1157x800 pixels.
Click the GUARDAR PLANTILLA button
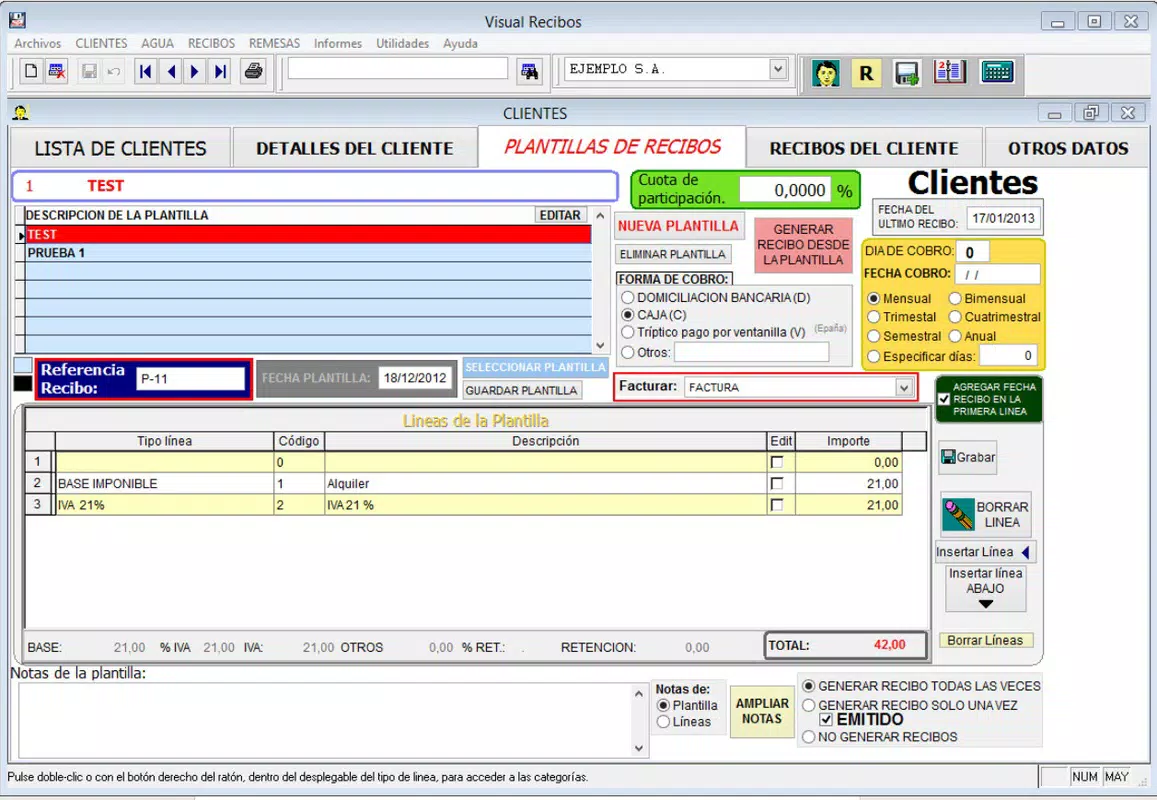click(521, 390)
